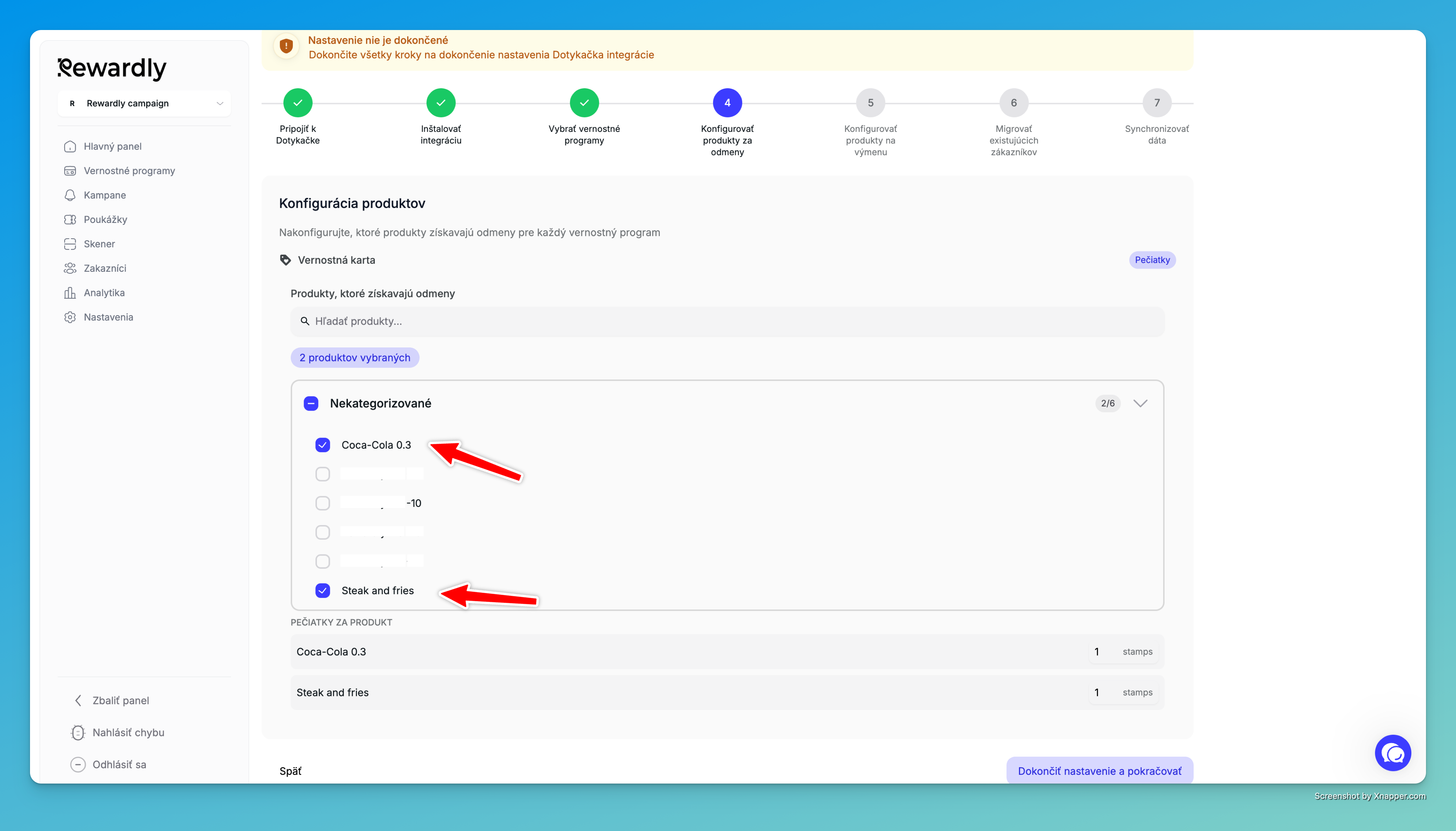The height and width of the screenshot is (831, 1456).
Task: Click completed step Pripojiť k Dotykačke circle
Action: pos(298,103)
